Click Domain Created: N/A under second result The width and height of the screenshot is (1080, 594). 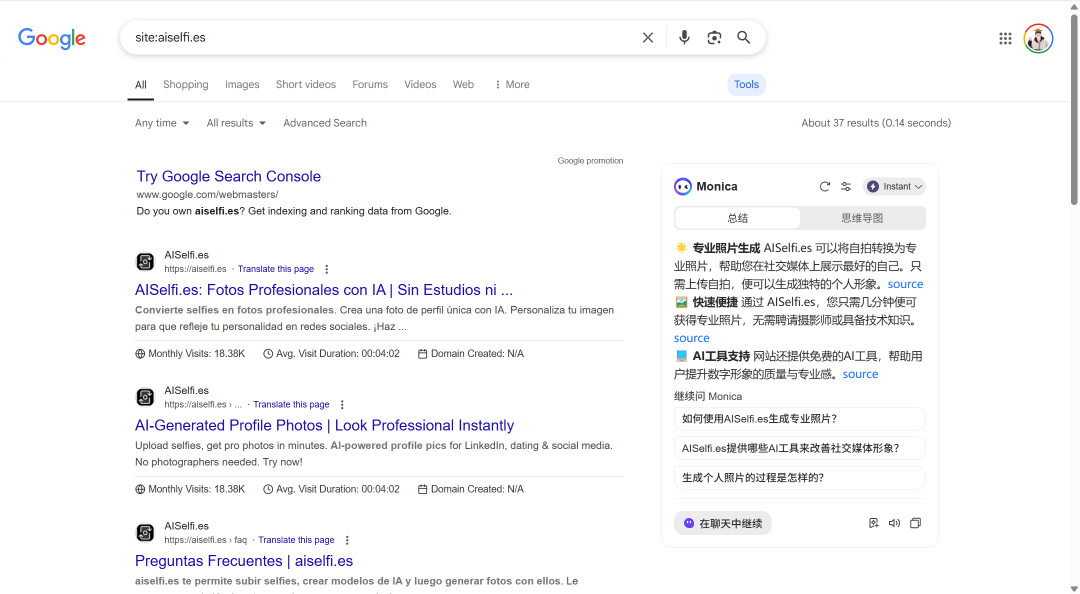pos(471,489)
